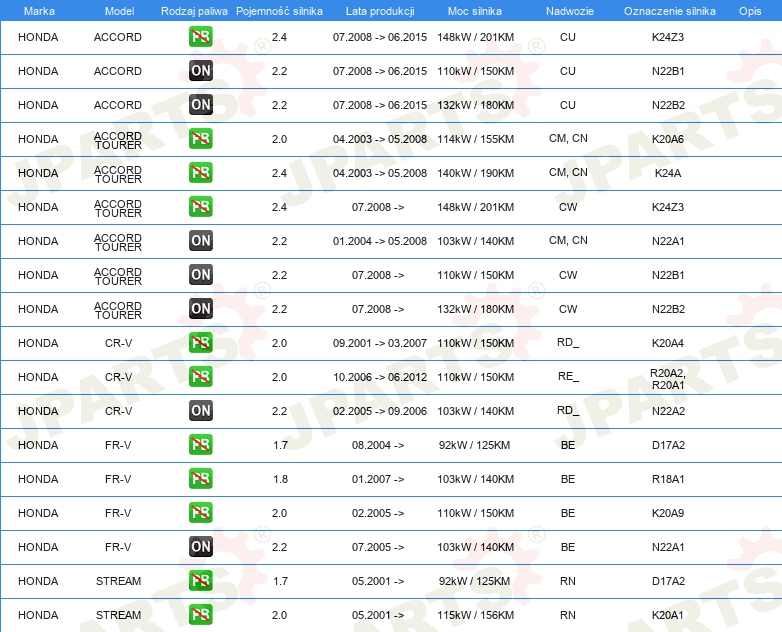Select engine code N22A2
Viewport: 782px width, 632px height.
668,411
